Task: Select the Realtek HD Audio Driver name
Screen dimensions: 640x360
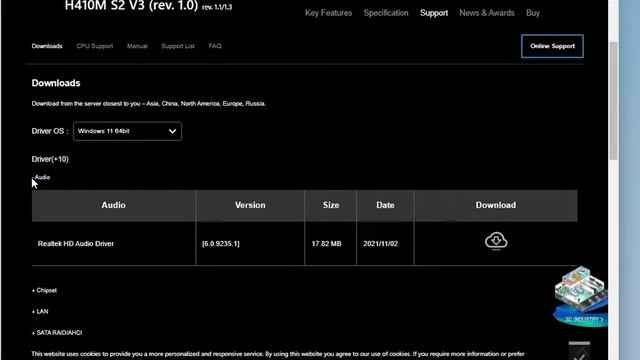Action: 76,244
